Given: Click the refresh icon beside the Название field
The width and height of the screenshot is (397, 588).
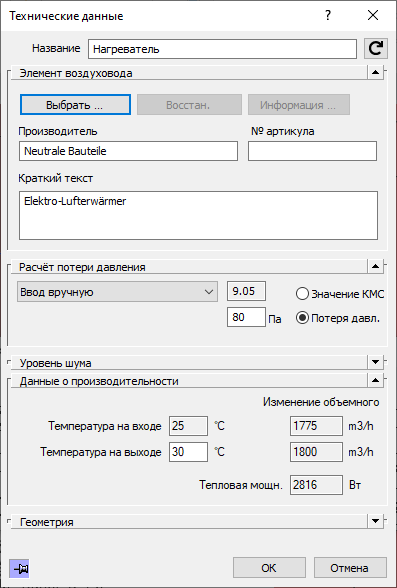Looking at the screenshot, I should click(376, 49).
